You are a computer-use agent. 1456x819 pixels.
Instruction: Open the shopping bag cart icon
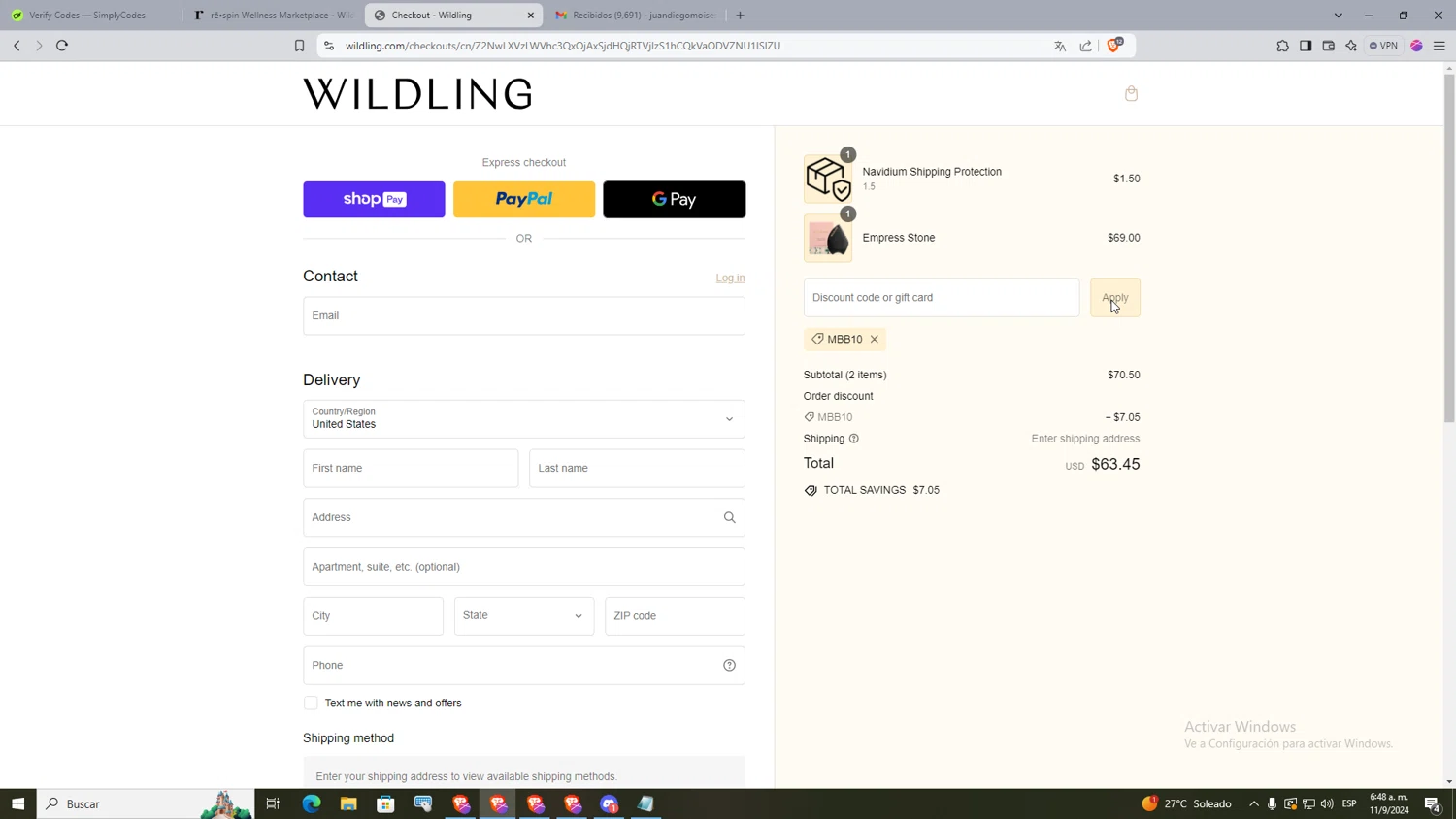1131,94
